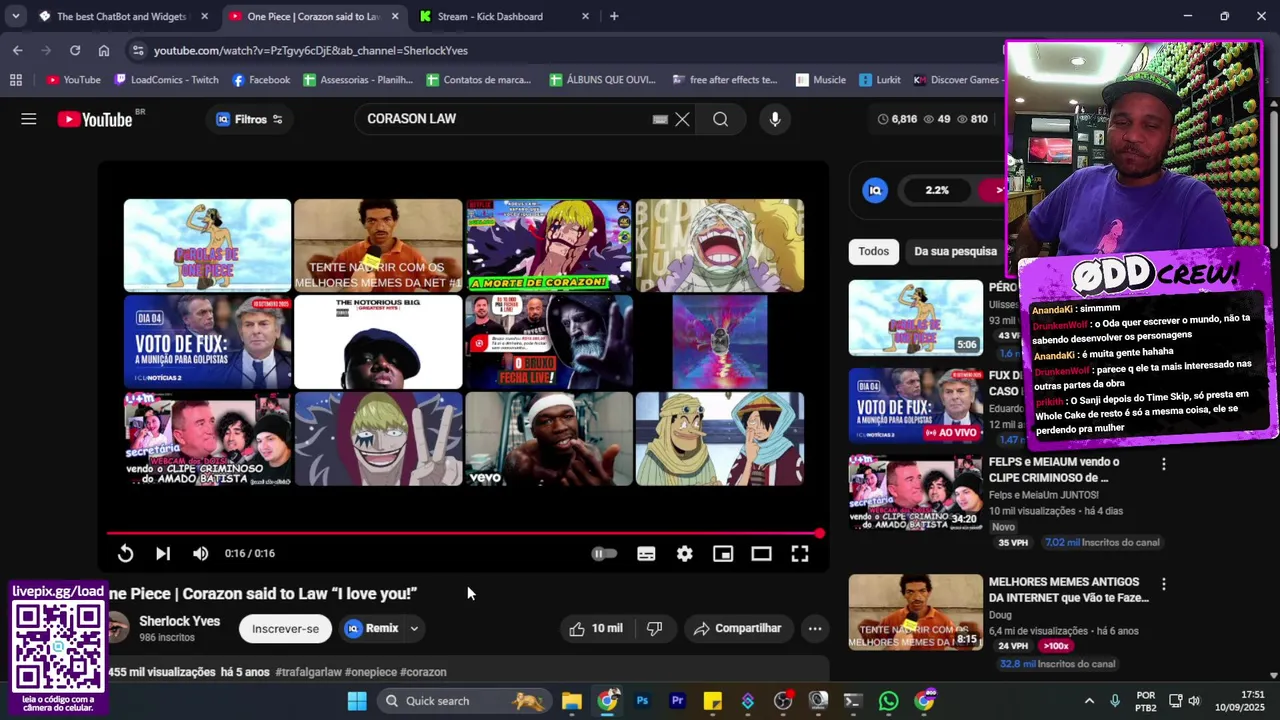Screen dimensions: 1280x720
Task: Open the vevo end-screen video thumbnail
Action: click(x=549, y=439)
